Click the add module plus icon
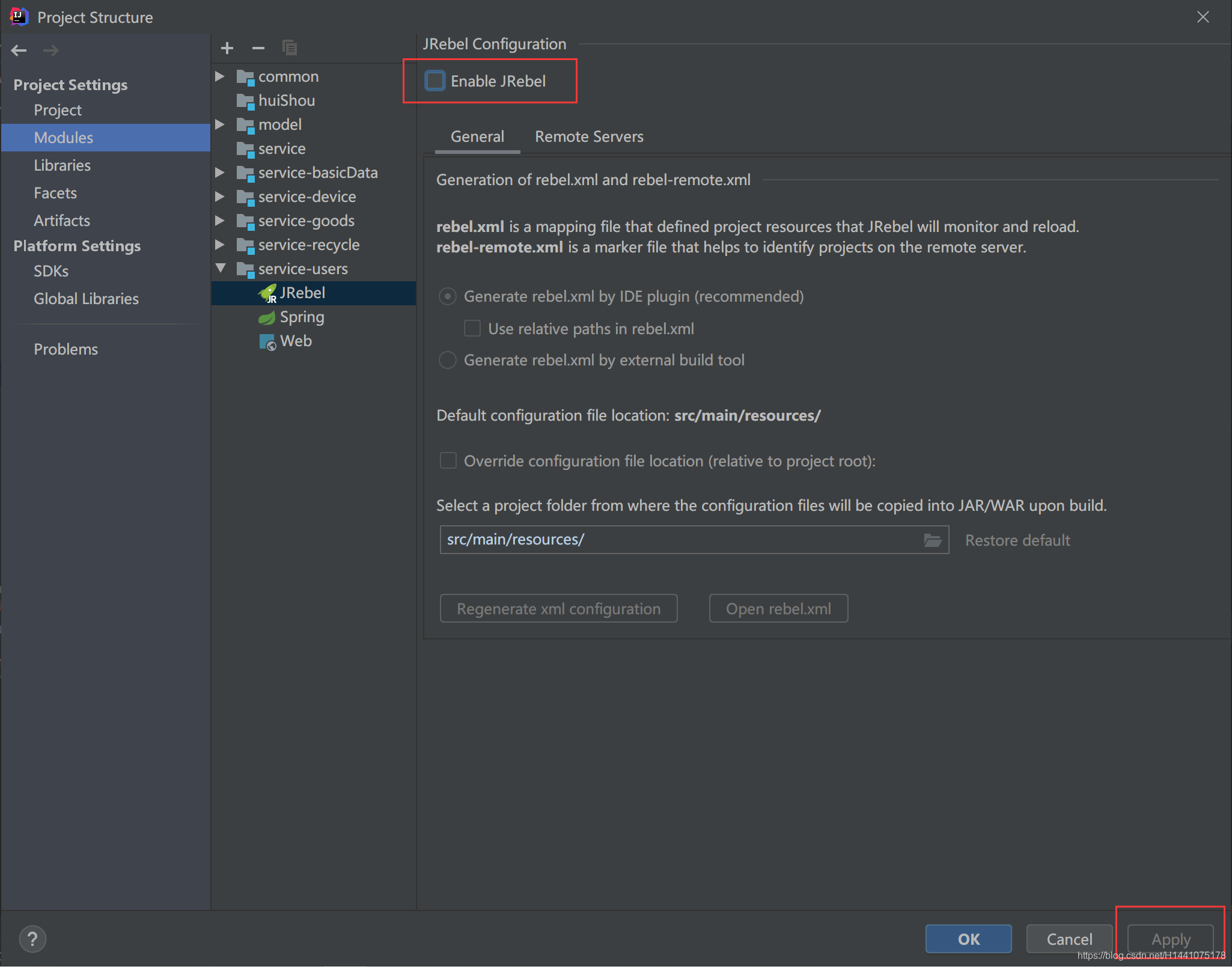Image resolution: width=1232 pixels, height=967 pixels. [x=227, y=48]
